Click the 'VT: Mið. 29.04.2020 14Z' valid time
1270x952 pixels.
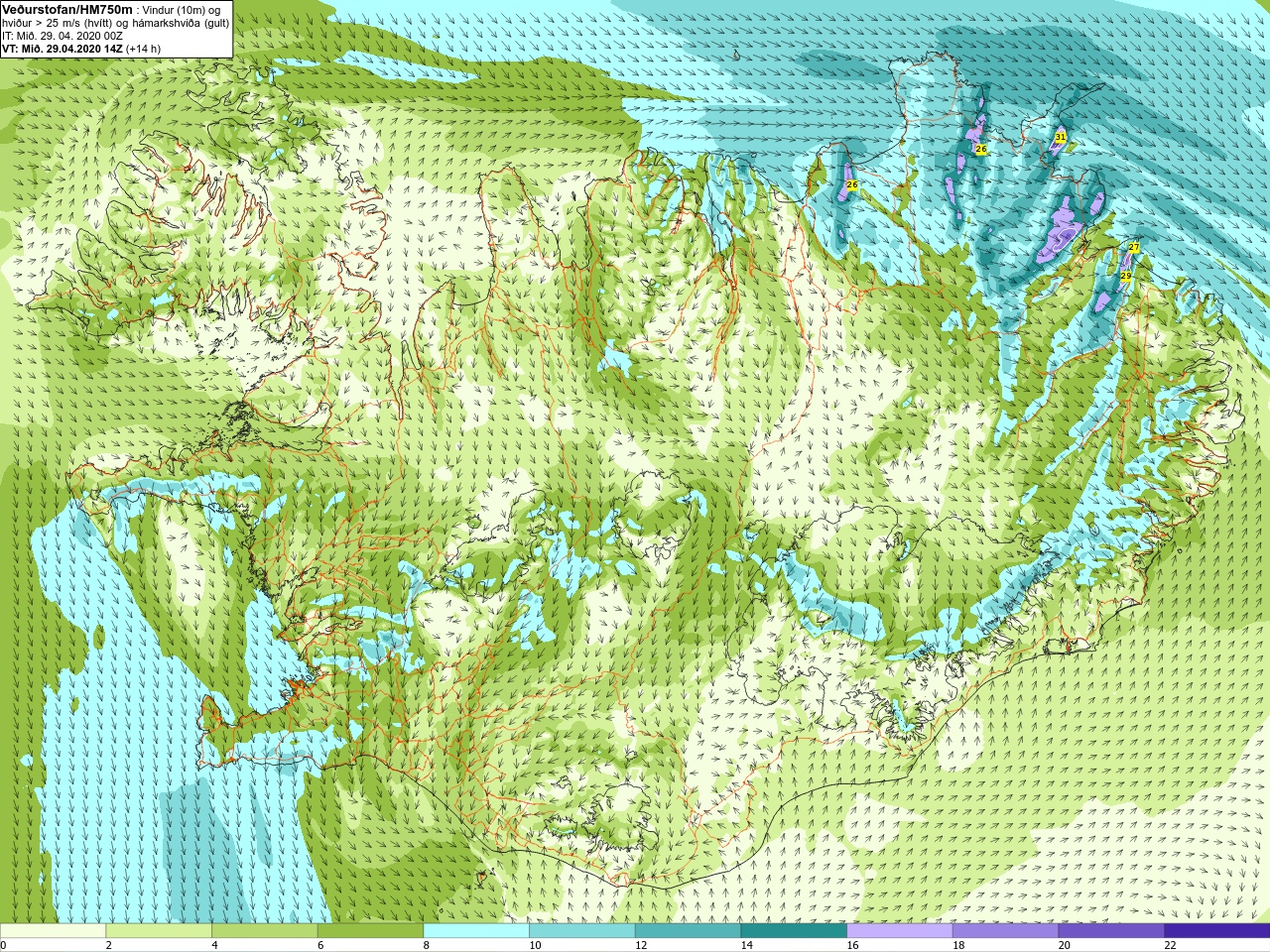(63, 49)
